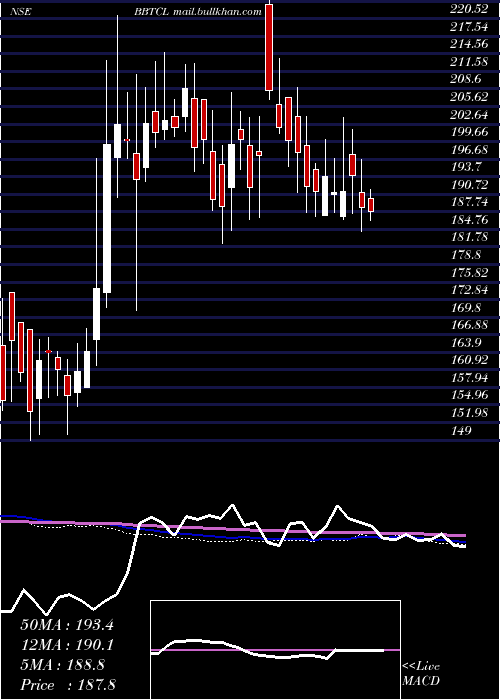Image resolution: width=500 pixels, height=700 pixels.
Task: Click the 205.62 price axis label
Action: pos(468,97)
